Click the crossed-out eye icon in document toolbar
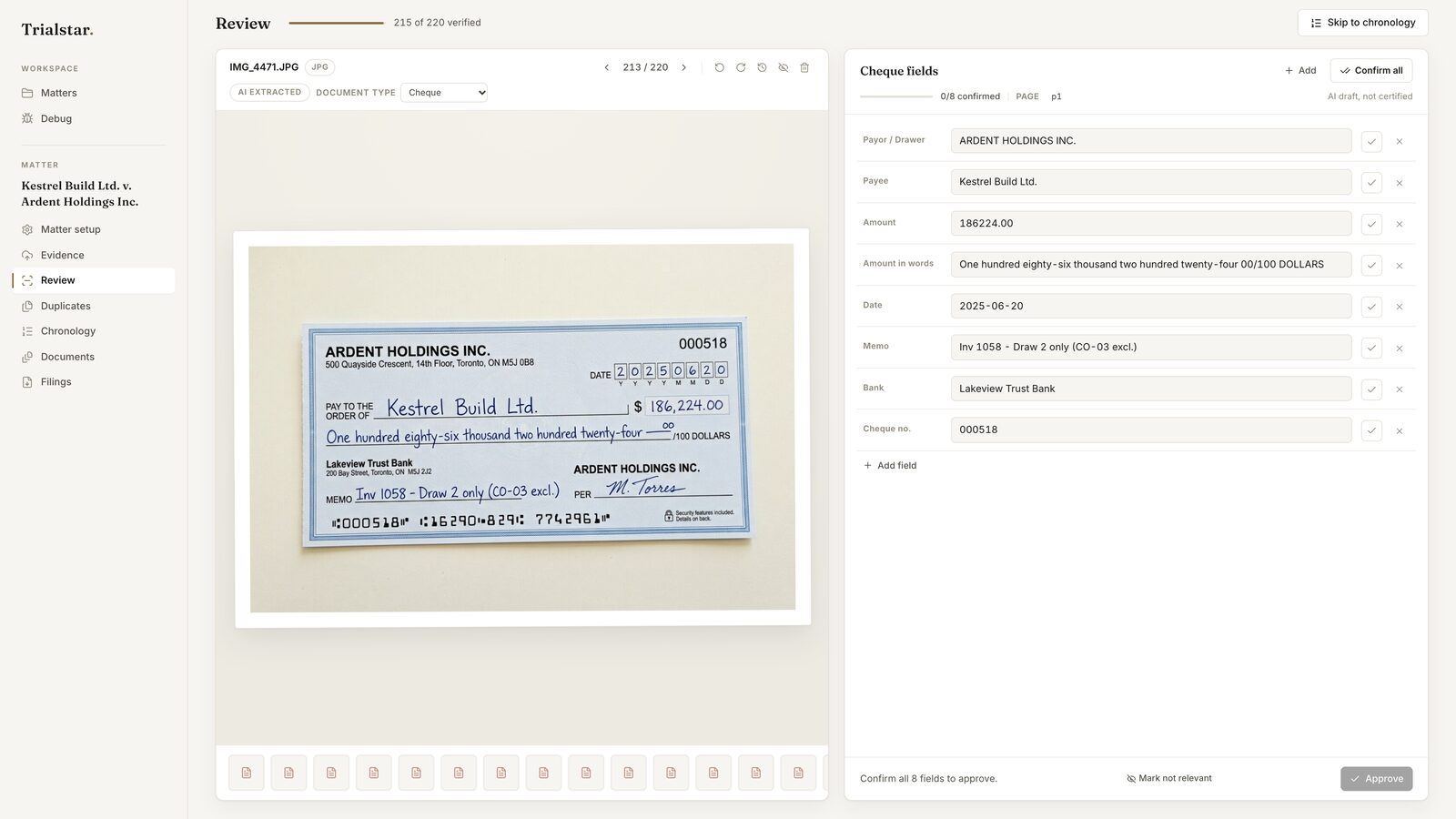The image size is (1456, 819). click(784, 67)
